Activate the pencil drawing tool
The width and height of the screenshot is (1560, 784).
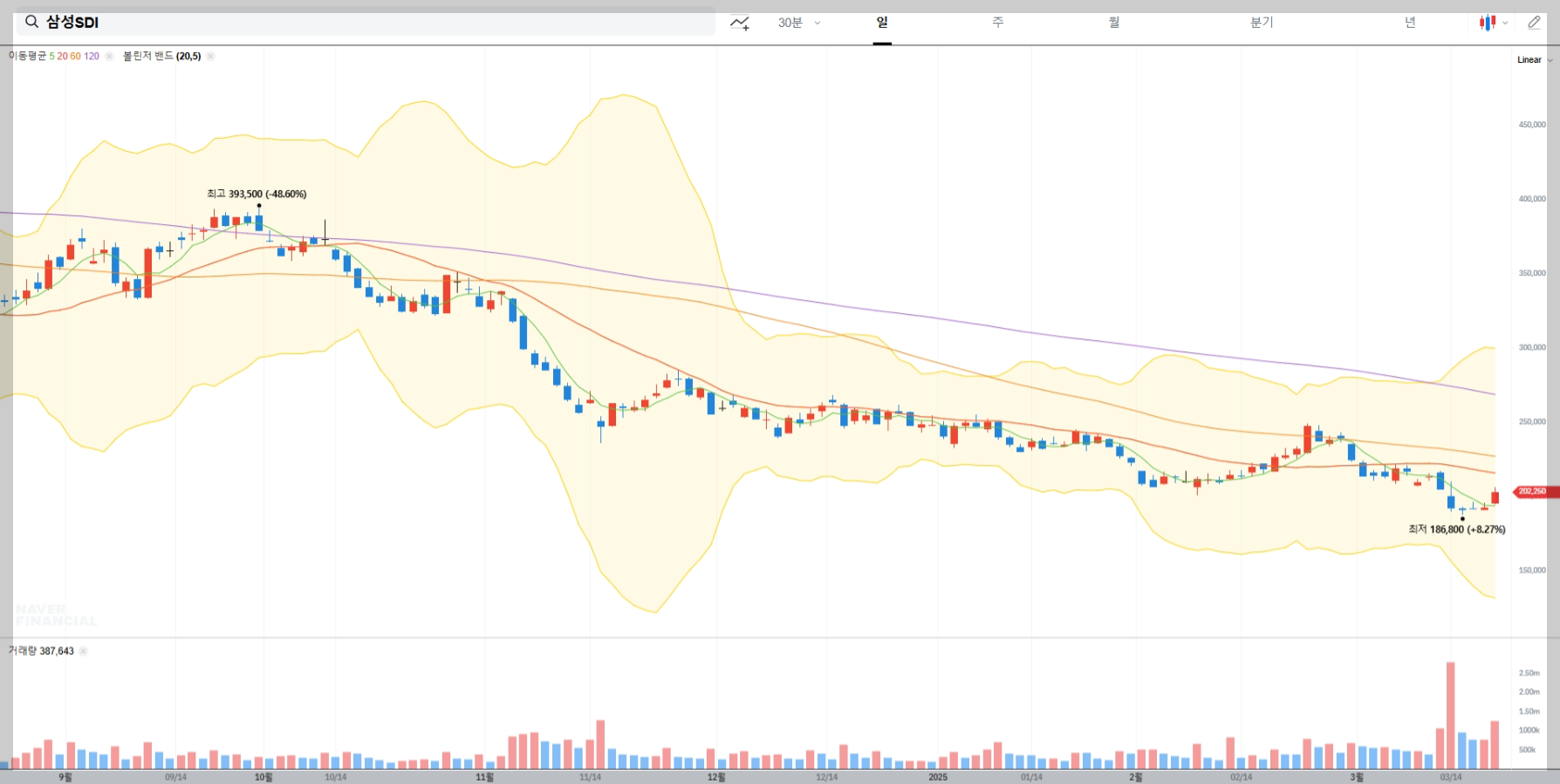[x=1534, y=23]
